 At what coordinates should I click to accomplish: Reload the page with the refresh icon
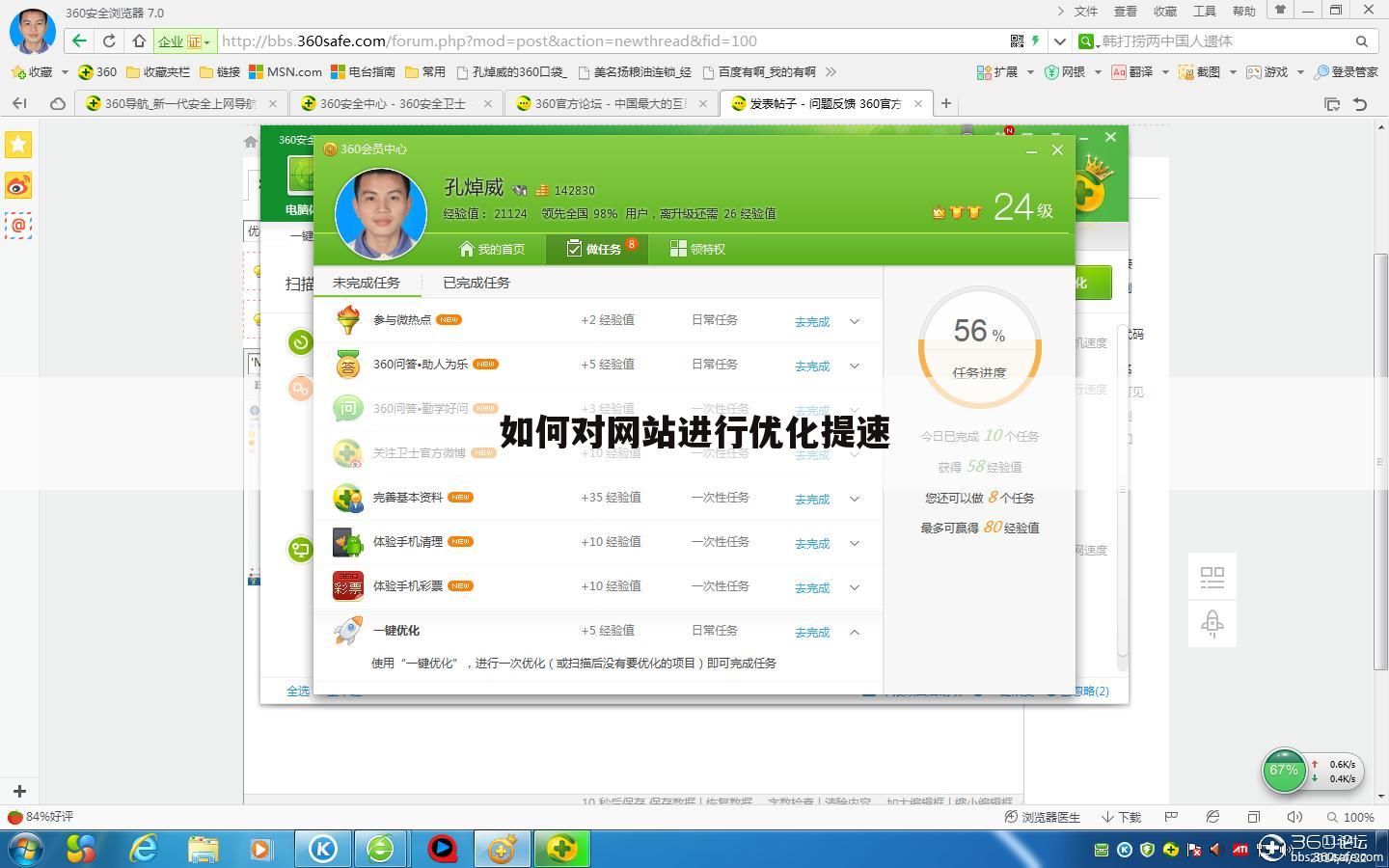(109, 41)
